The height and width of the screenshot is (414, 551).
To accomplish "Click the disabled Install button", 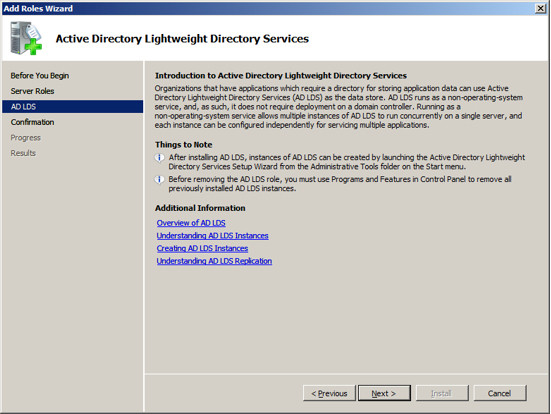I will coord(442,393).
